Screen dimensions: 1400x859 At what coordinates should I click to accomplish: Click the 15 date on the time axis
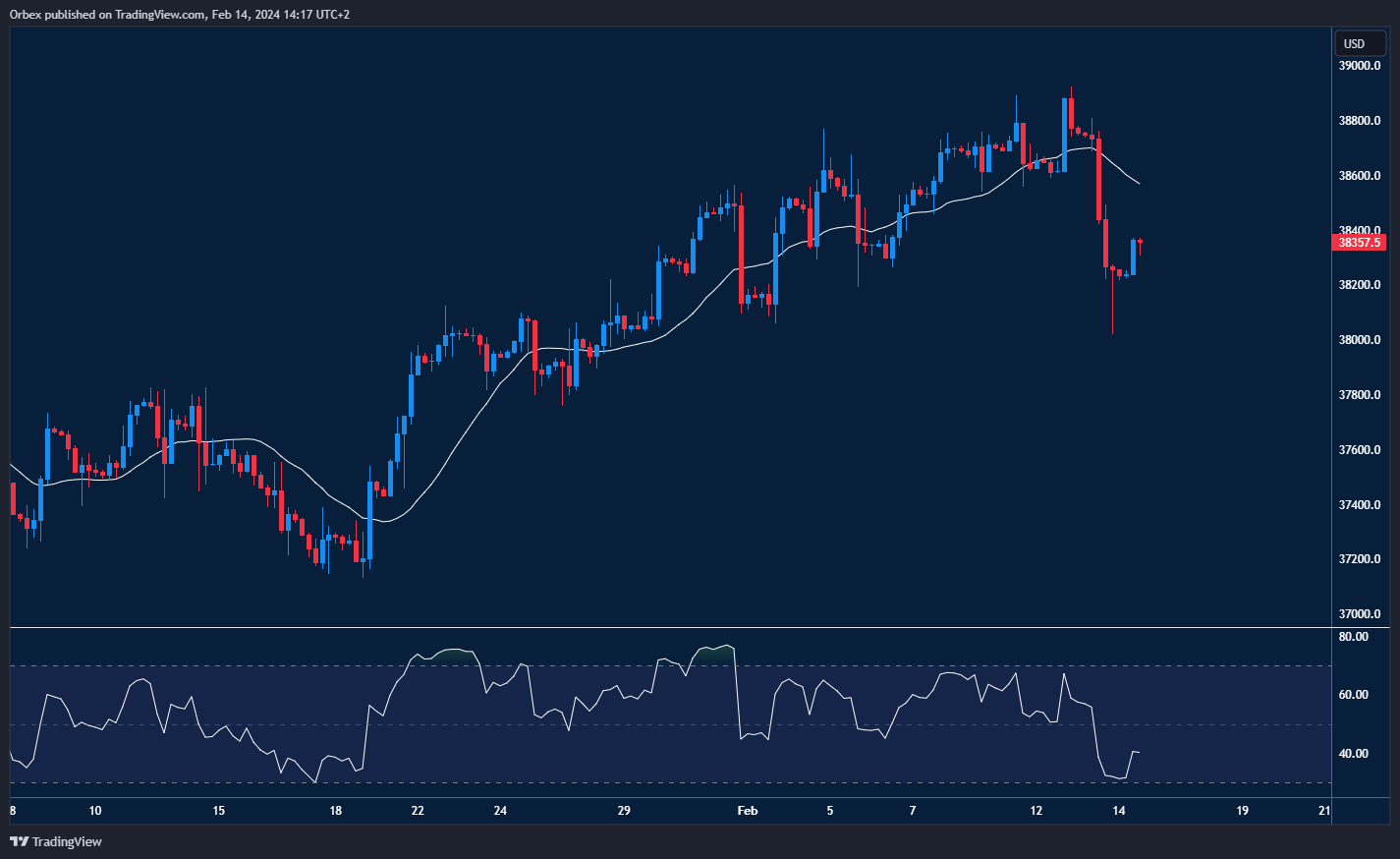(x=218, y=811)
